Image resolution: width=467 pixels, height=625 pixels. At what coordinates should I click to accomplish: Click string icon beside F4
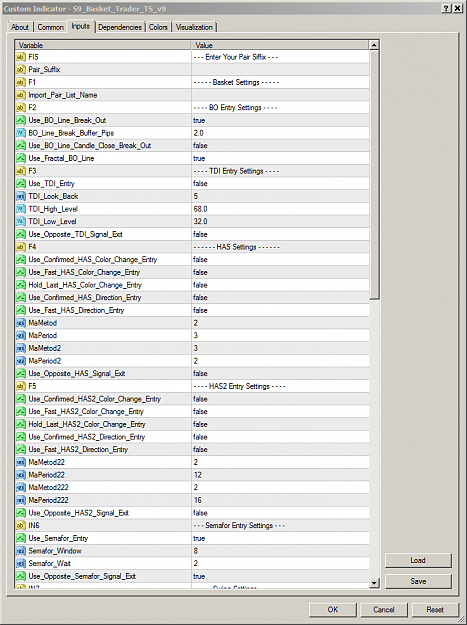tap(21, 247)
